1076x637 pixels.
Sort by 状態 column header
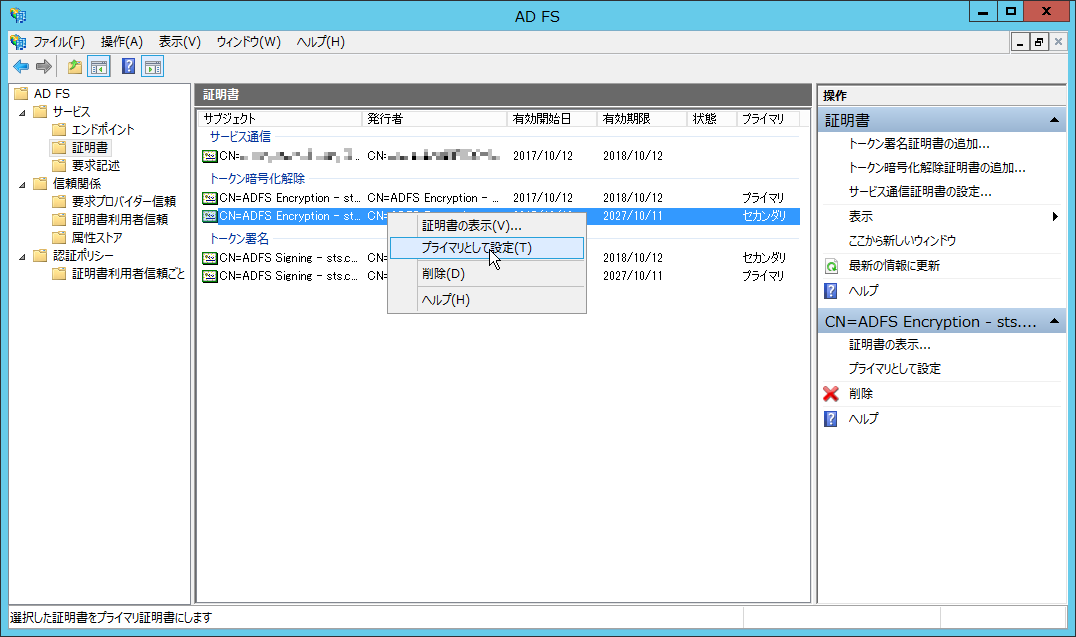coord(712,119)
